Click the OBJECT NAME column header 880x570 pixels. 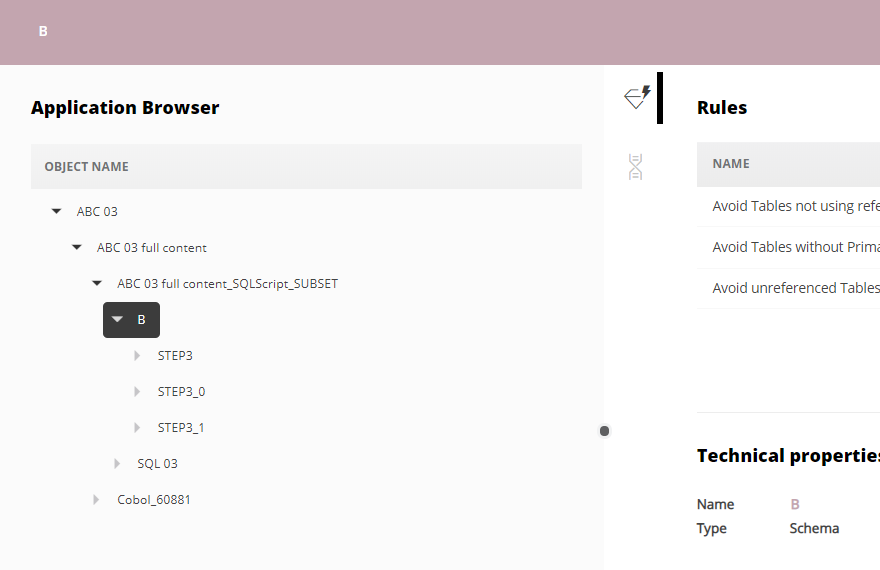tap(87, 167)
